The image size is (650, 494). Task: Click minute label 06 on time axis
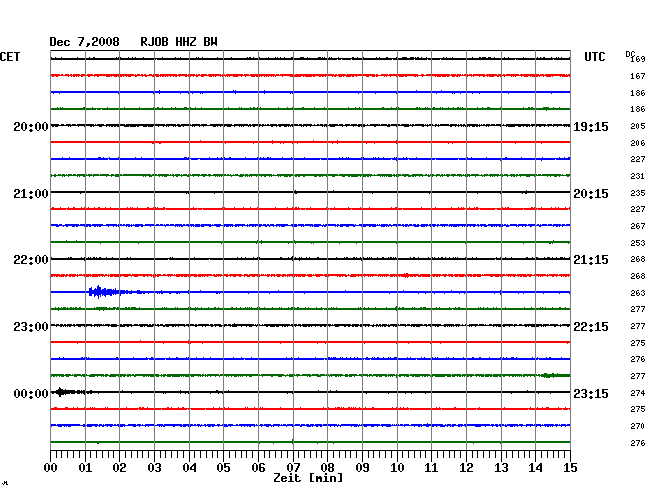click(x=258, y=467)
